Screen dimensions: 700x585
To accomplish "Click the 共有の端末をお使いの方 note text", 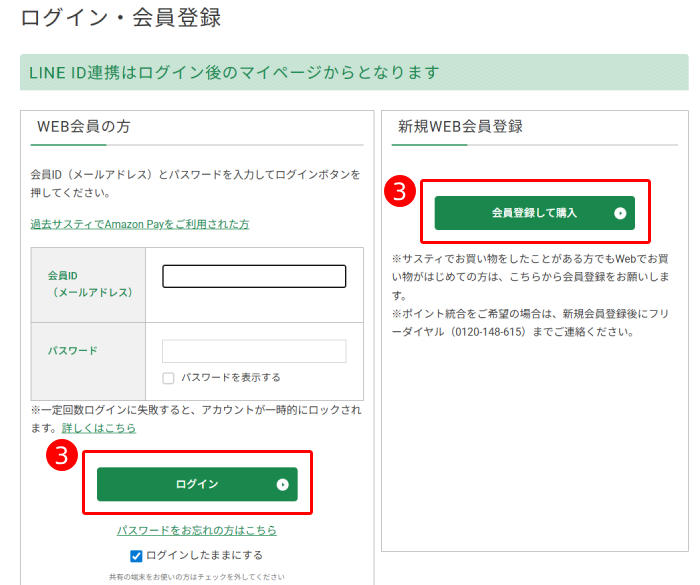I will [197, 577].
